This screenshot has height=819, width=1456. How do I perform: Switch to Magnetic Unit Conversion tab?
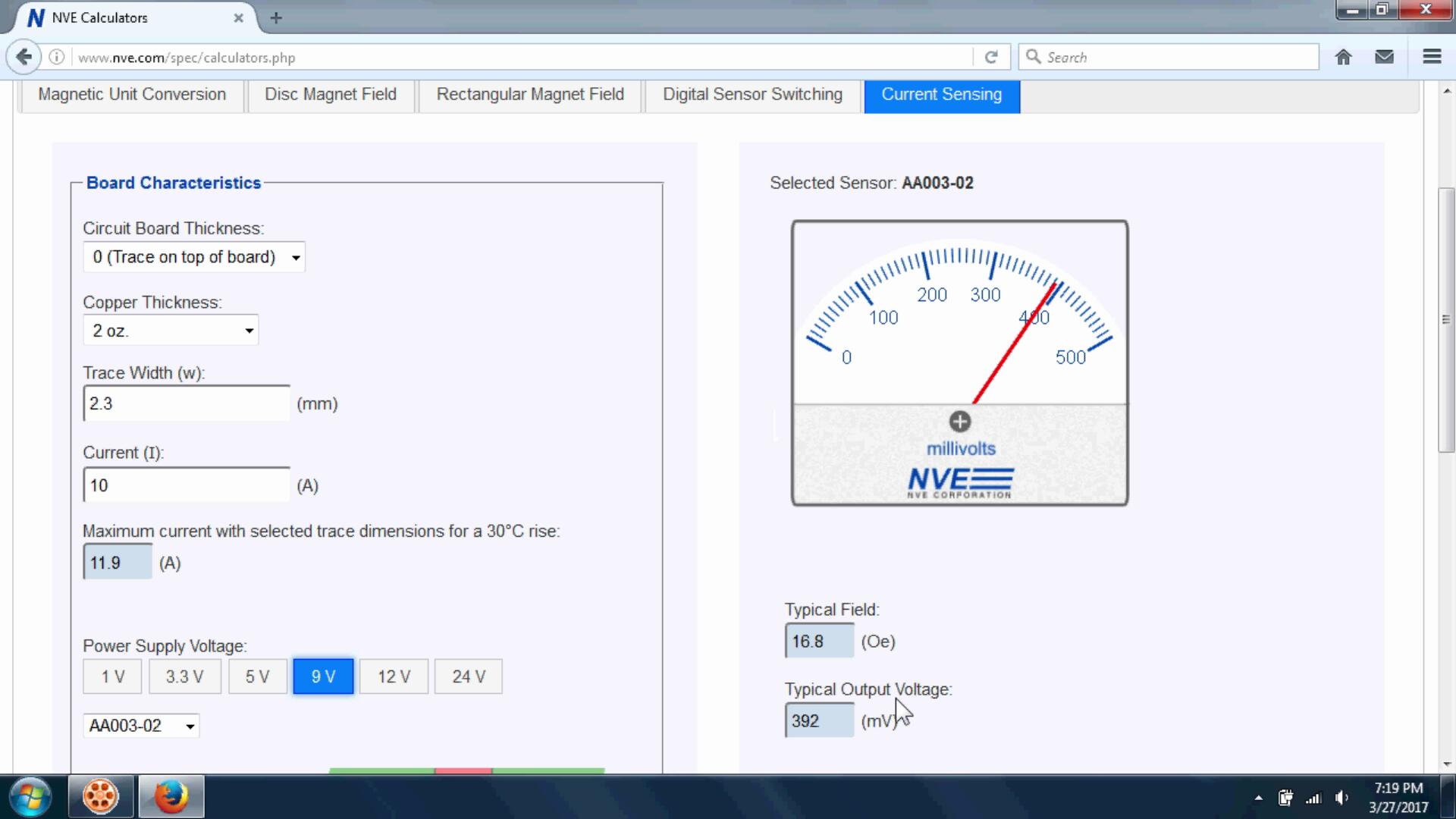132,95
